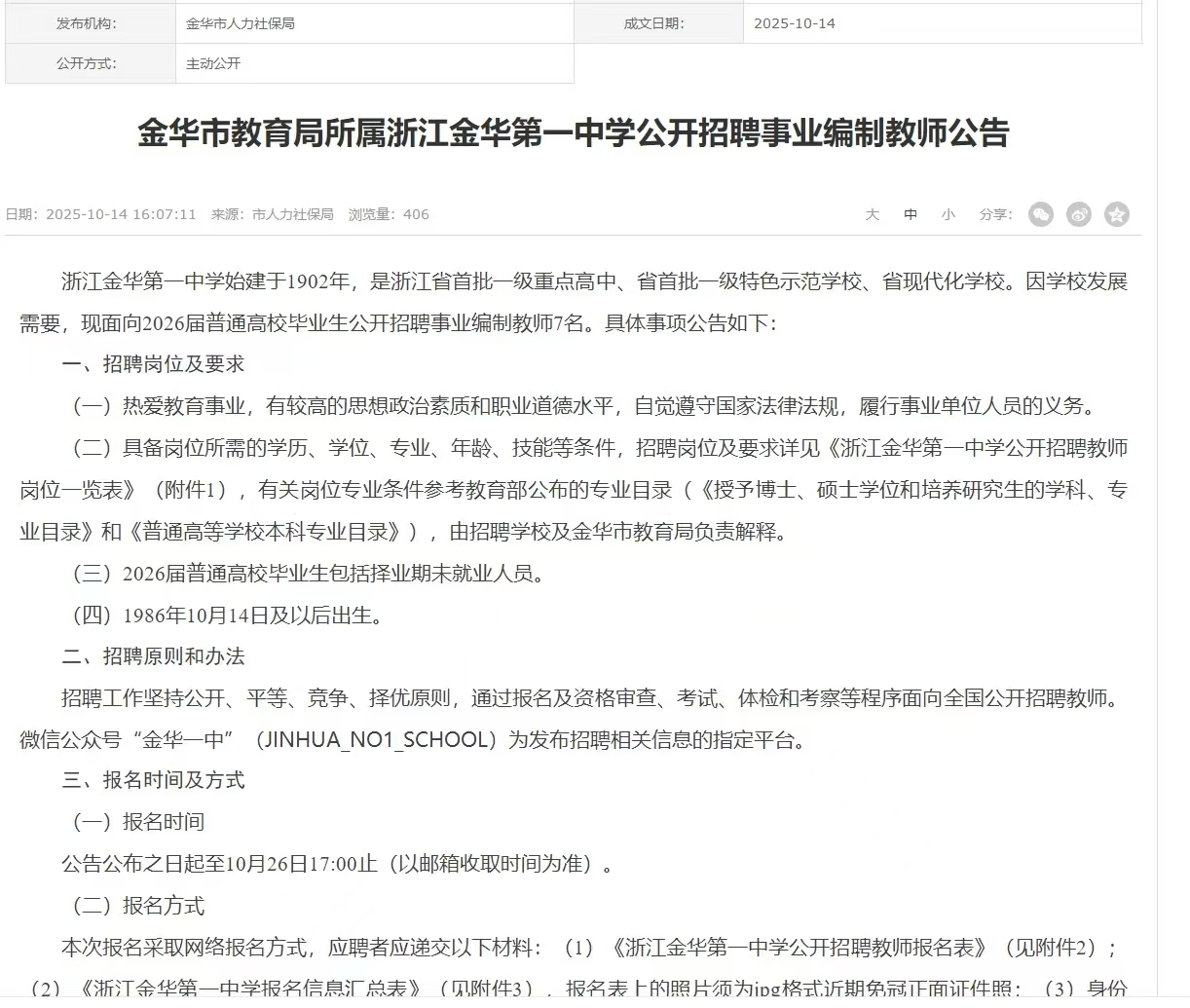Image resolution: width=1190 pixels, height=1008 pixels.
Task: Share the announcement to Sina Weibo
Action: click(1078, 214)
